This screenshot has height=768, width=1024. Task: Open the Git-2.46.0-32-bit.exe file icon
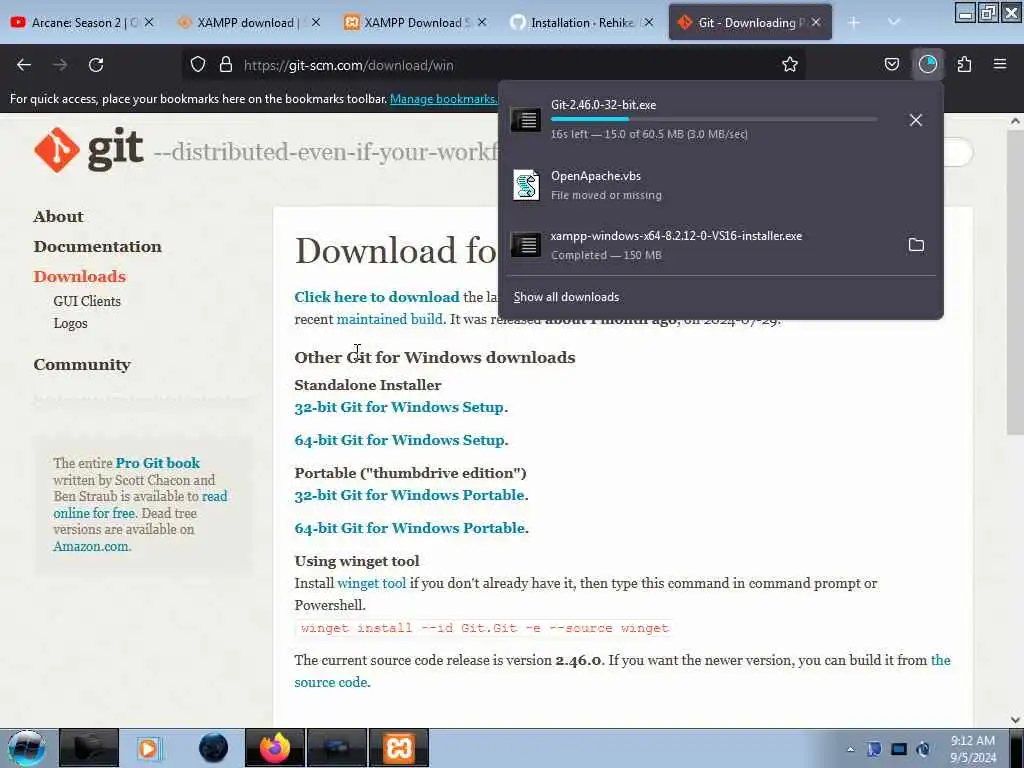526,120
